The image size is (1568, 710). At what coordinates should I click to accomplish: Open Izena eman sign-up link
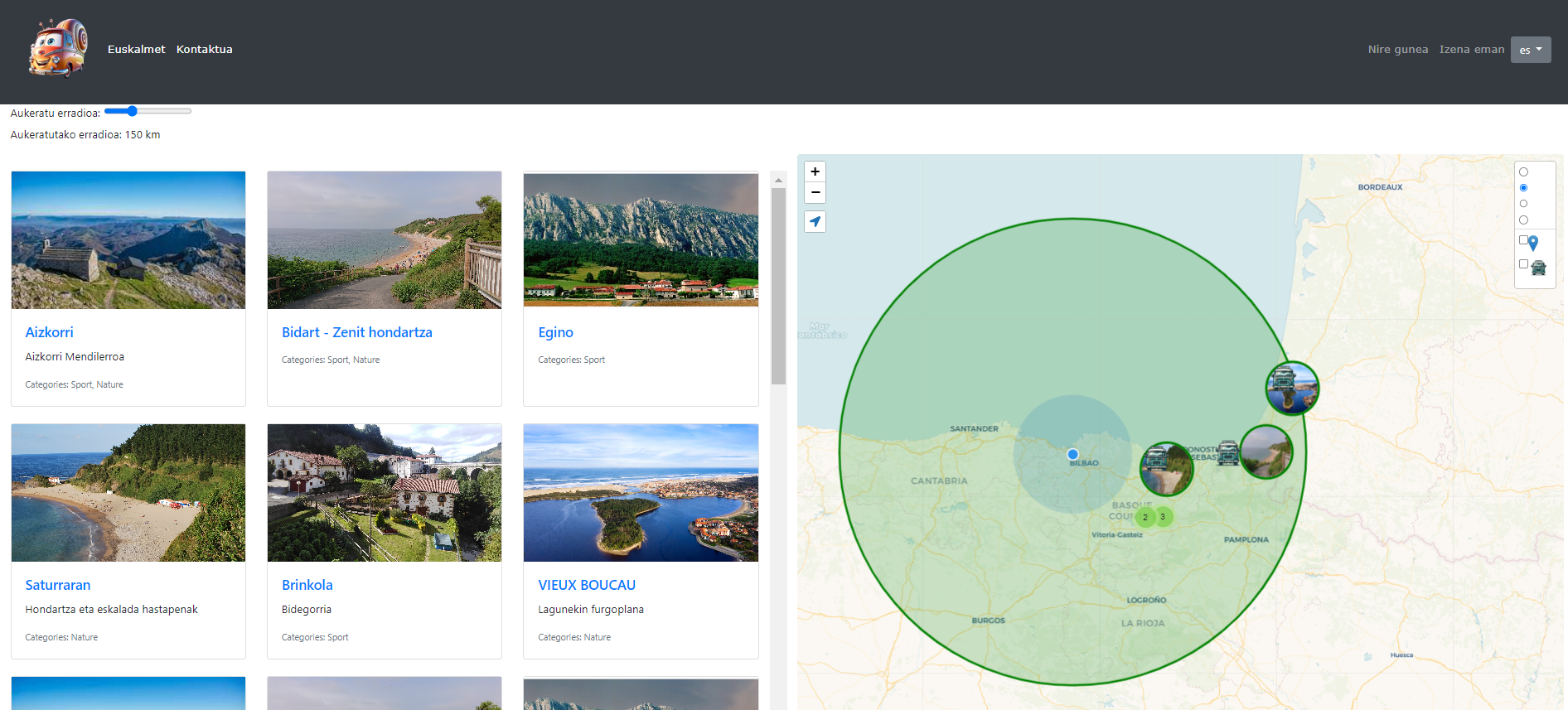(x=1472, y=49)
